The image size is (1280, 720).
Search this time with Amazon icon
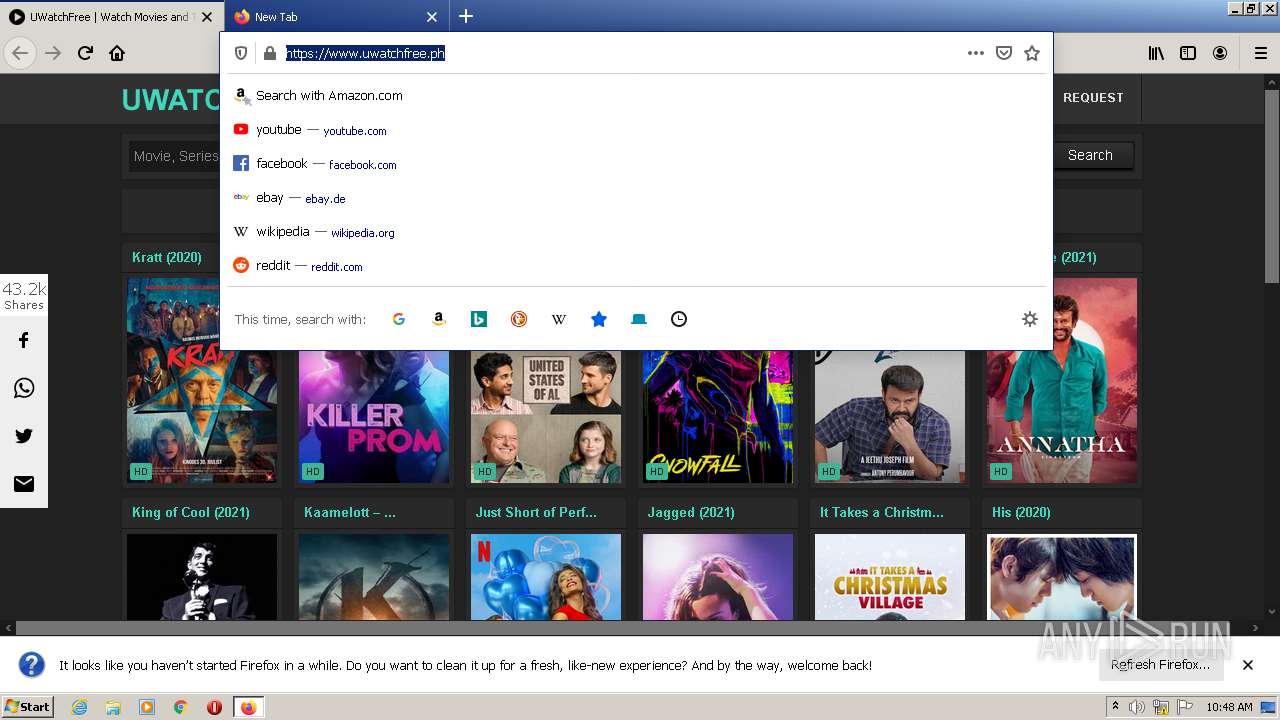438,319
